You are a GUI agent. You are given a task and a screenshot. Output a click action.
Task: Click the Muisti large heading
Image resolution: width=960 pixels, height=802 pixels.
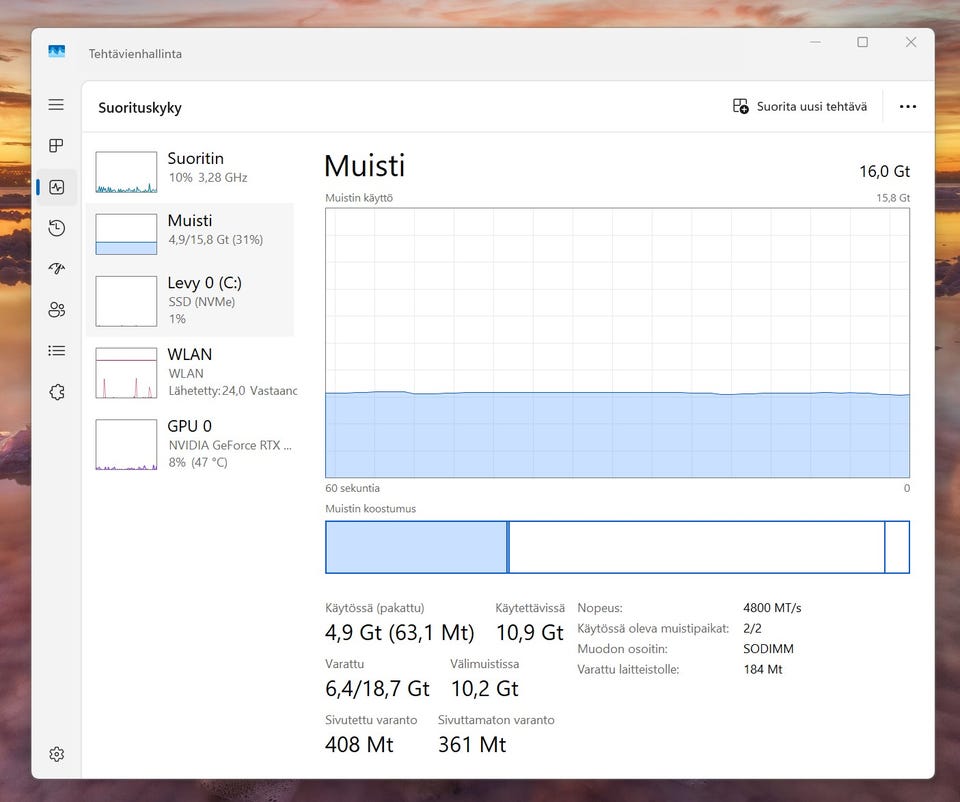(x=364, y=165)
